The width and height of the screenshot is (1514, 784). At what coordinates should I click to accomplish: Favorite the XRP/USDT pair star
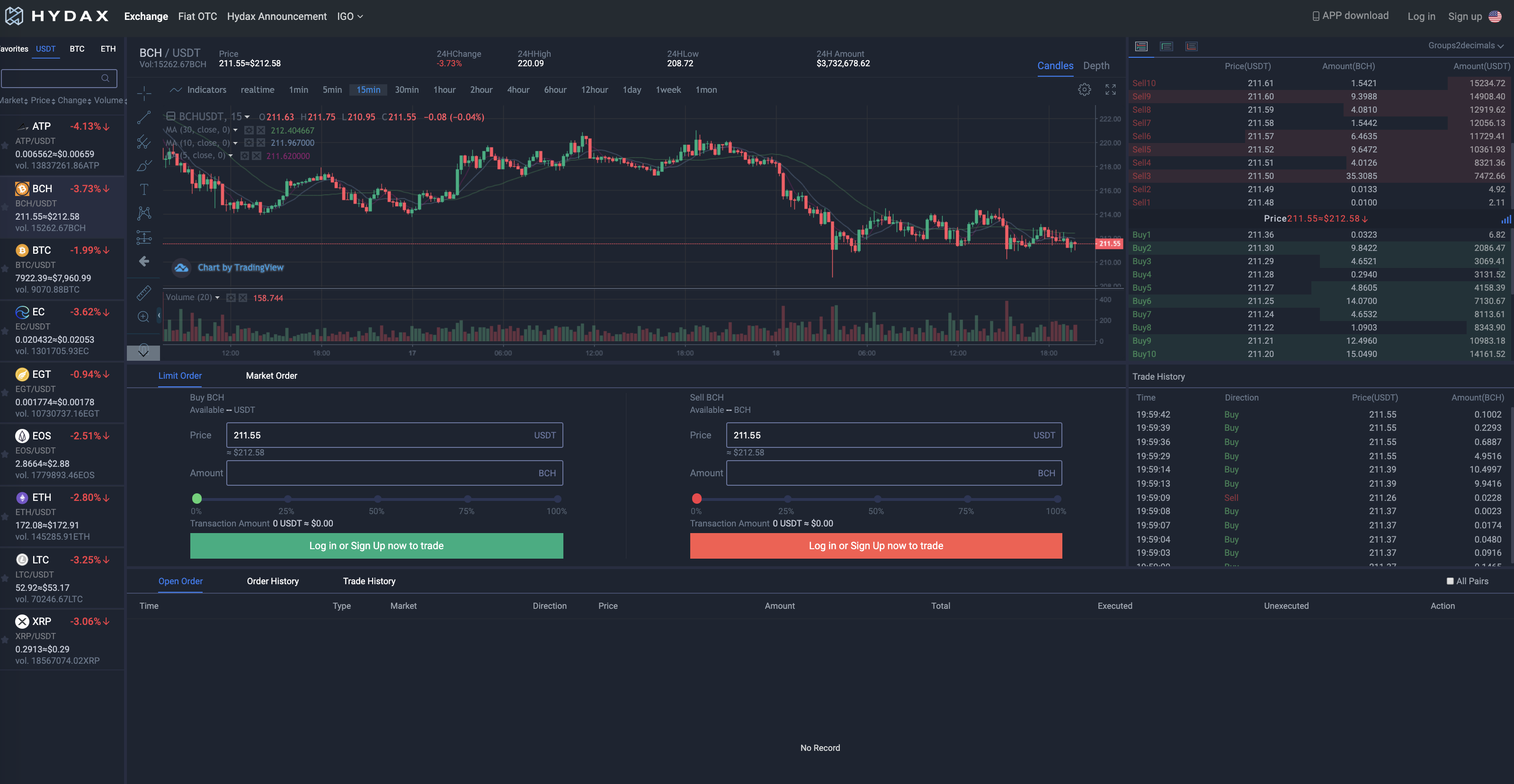click(x=5, y=640)
